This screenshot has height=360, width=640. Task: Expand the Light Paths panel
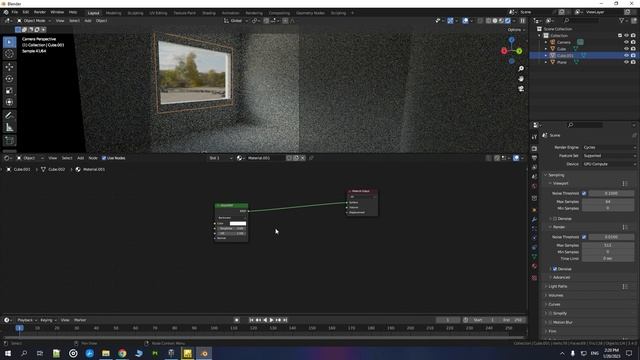[558, 287]
